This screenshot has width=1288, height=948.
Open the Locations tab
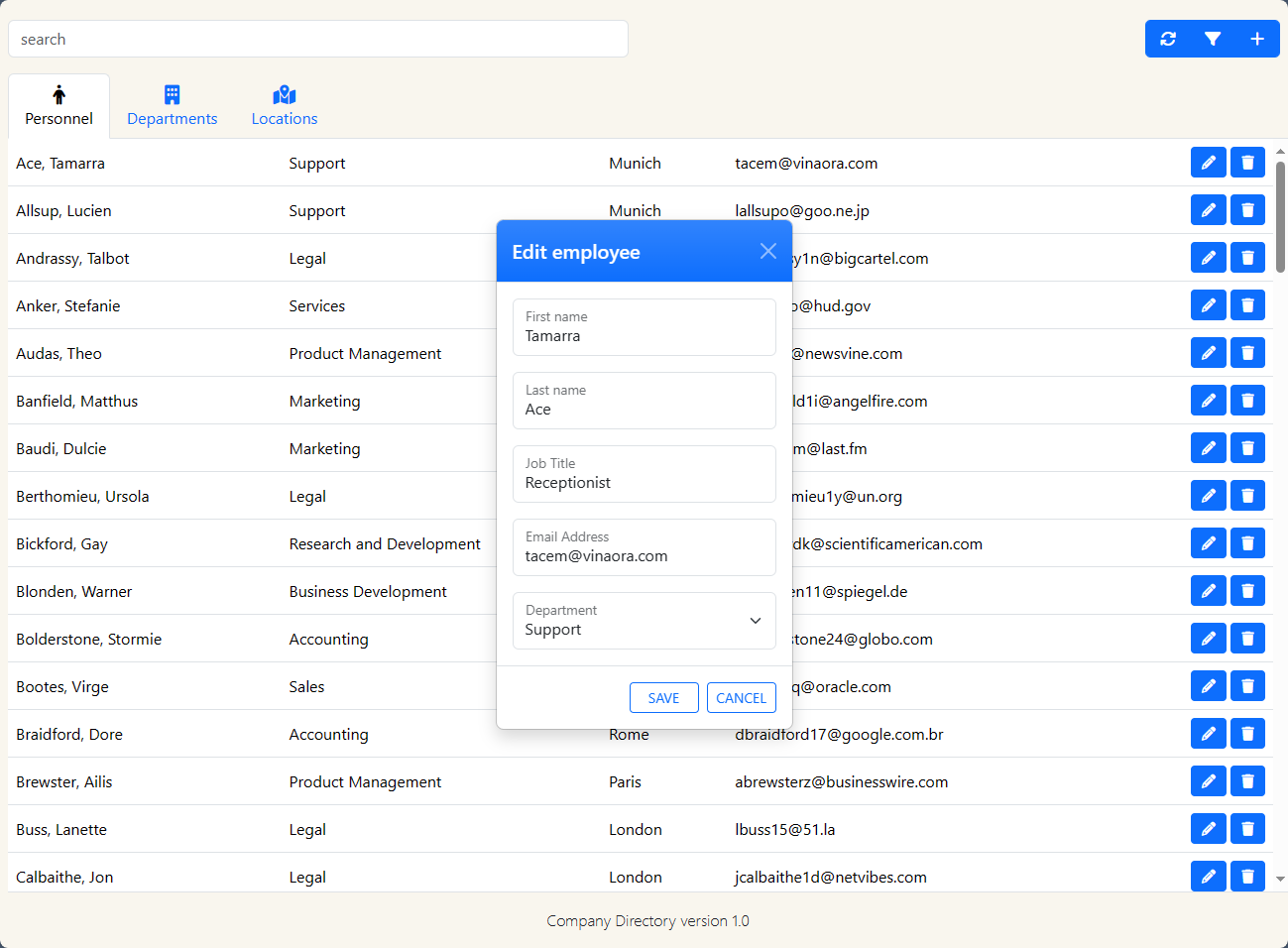coord(285,106)
